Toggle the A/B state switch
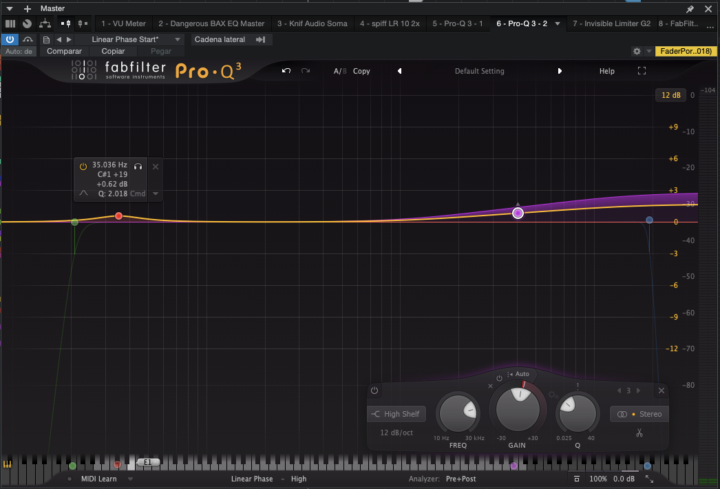Image resolution: width=720 pixels, height=489 pixels. tap(339, 71)
